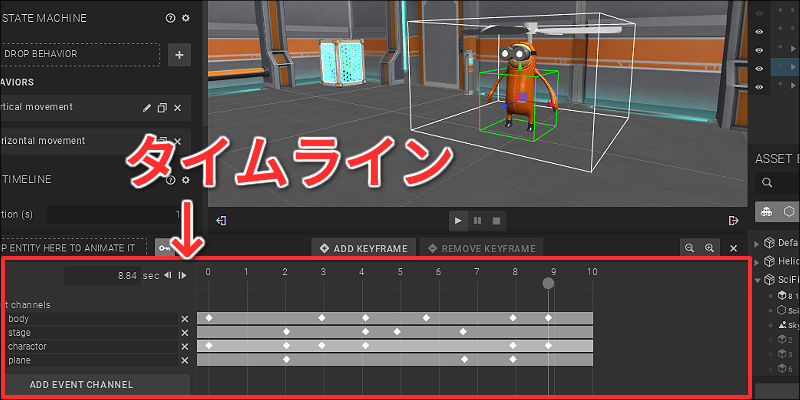Select the body keyframe at 3 seconds

point(321,318)
